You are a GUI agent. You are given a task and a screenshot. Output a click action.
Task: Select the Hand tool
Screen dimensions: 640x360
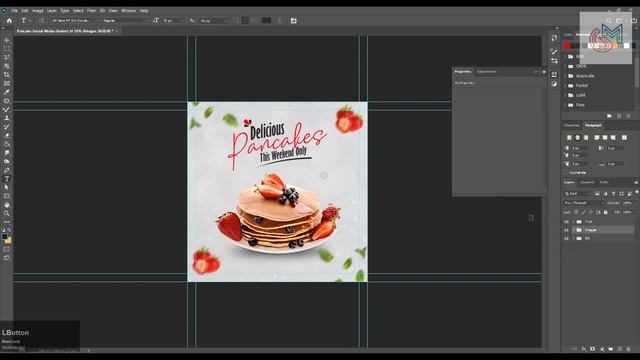tap(7, 205)
